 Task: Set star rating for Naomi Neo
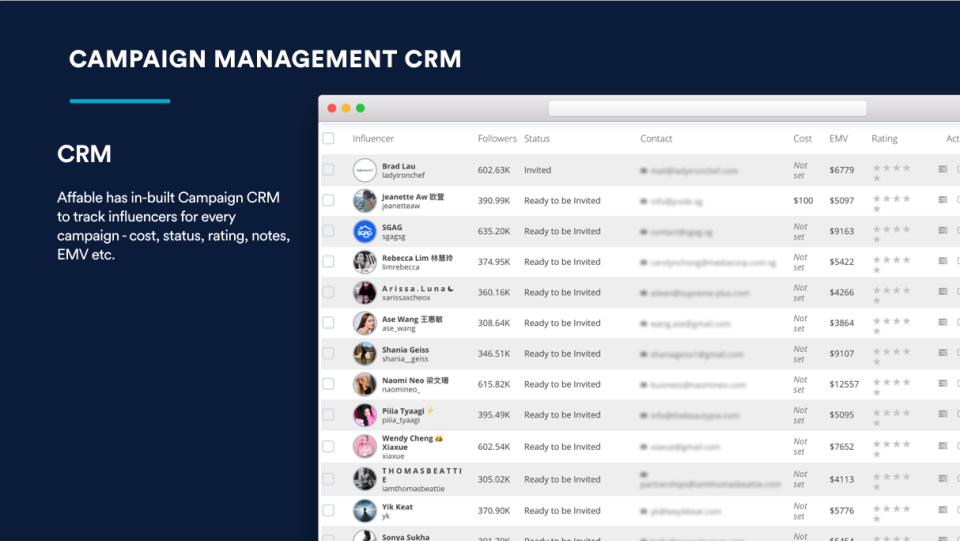click(891, 387)
